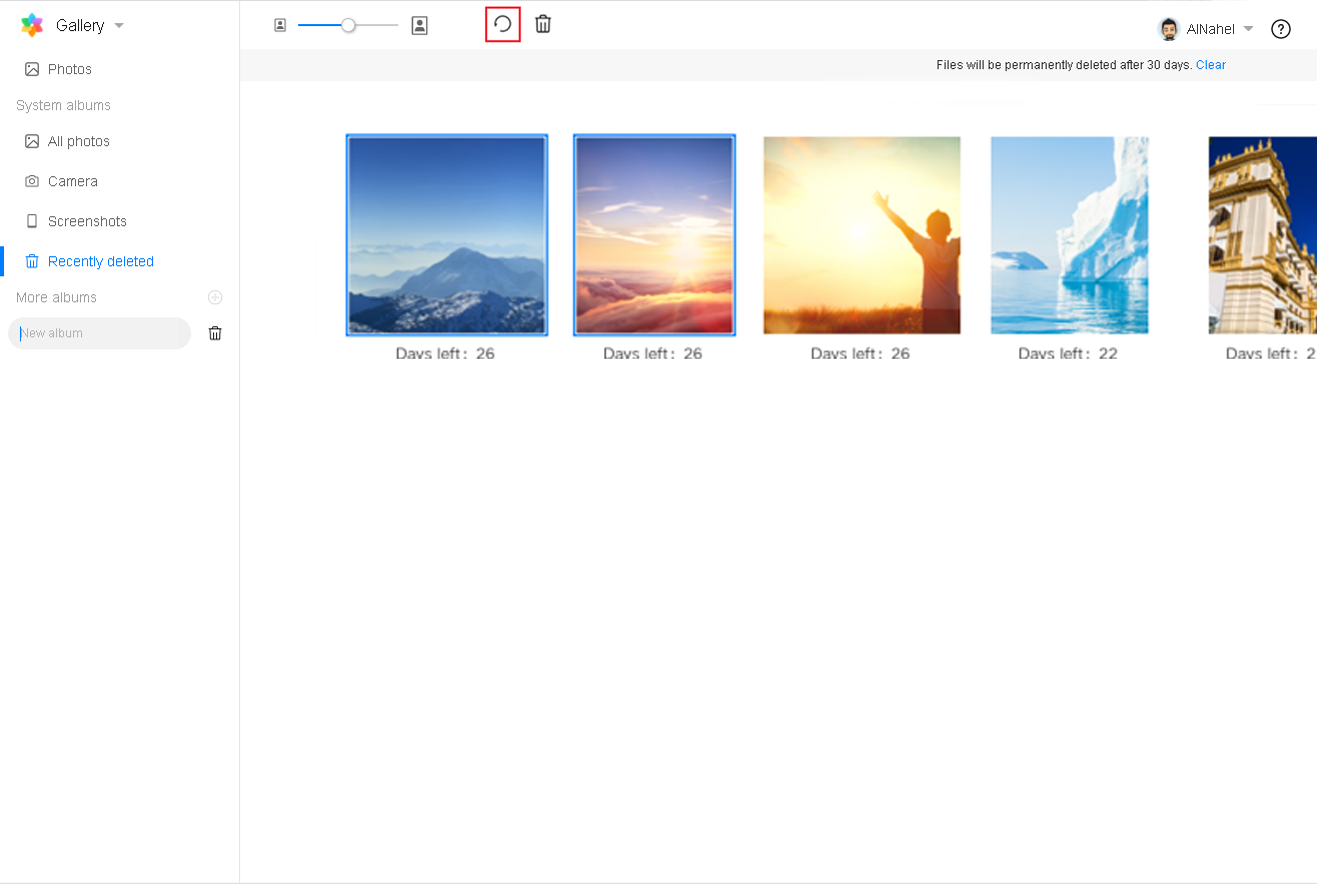Click the thumbnail size slider handle

click(348, 26)
